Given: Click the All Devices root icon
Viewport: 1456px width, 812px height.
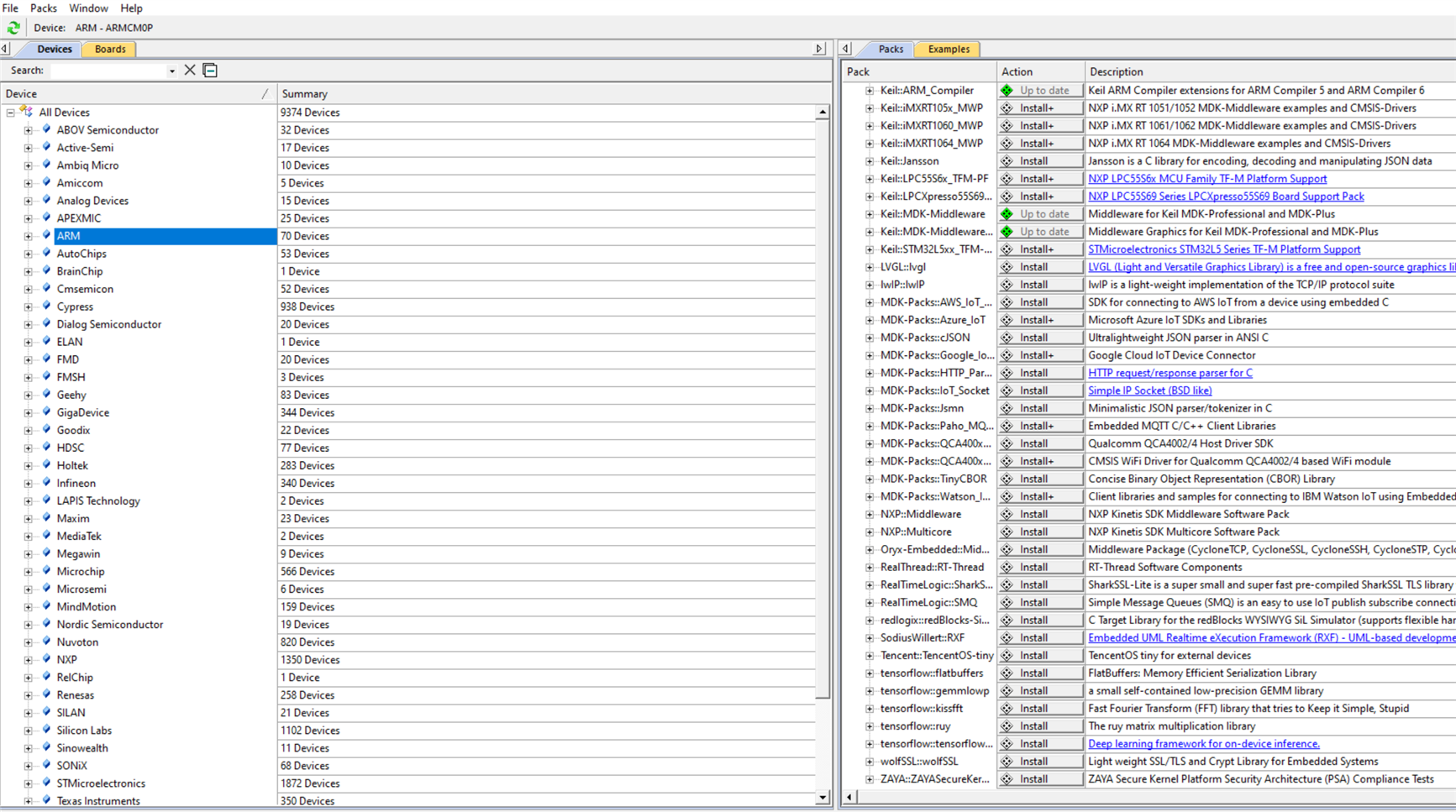Looking at the screenshot, I should [x=27, y=112].
